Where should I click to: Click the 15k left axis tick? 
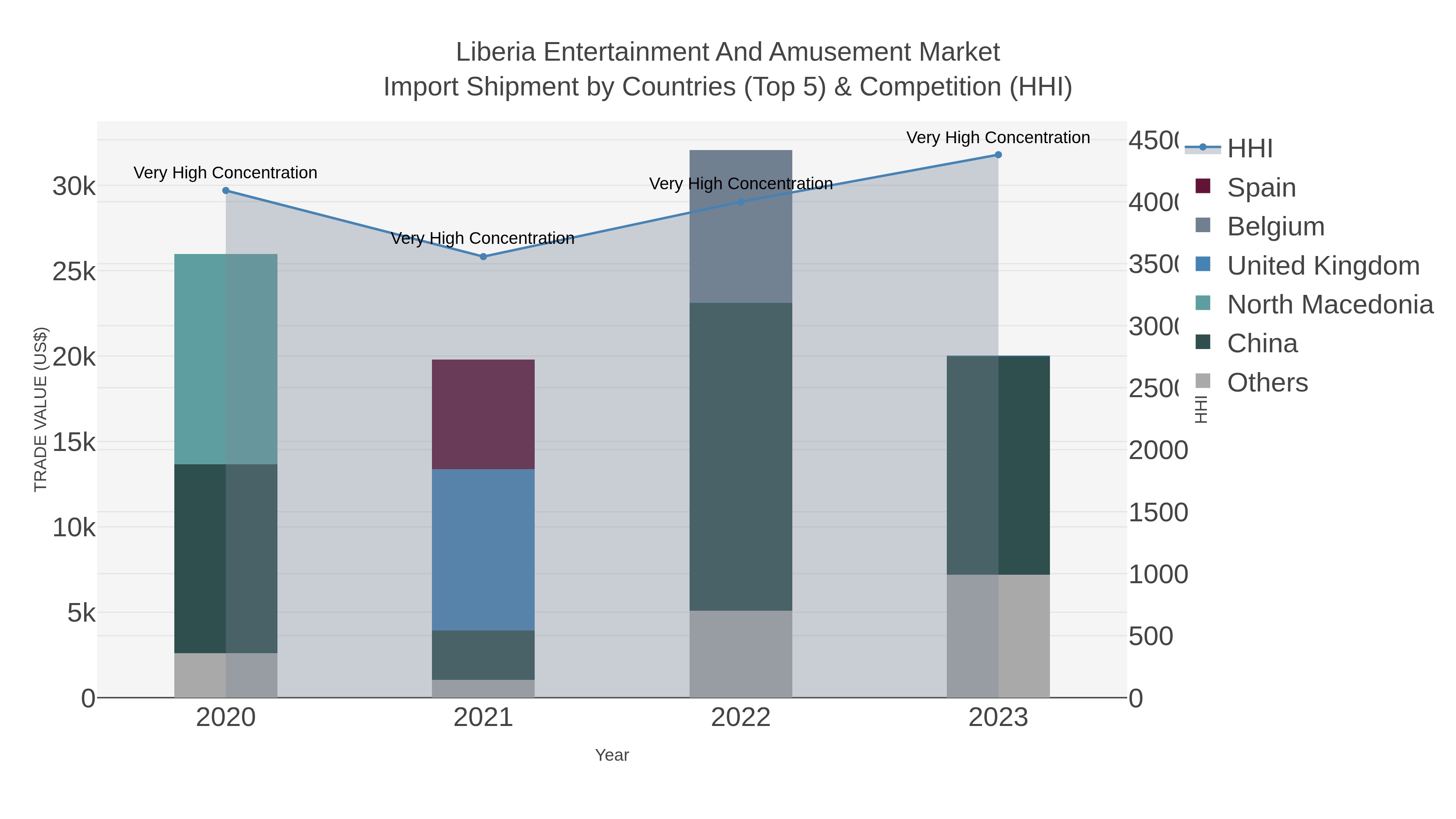pos(74,442)
